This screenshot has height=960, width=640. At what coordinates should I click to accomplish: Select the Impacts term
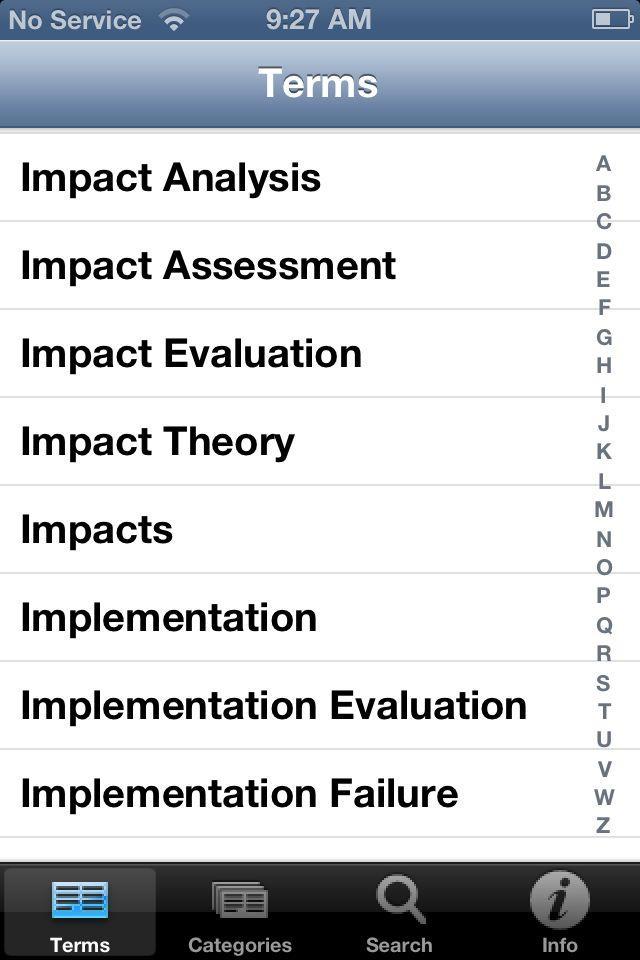[96, 529]
